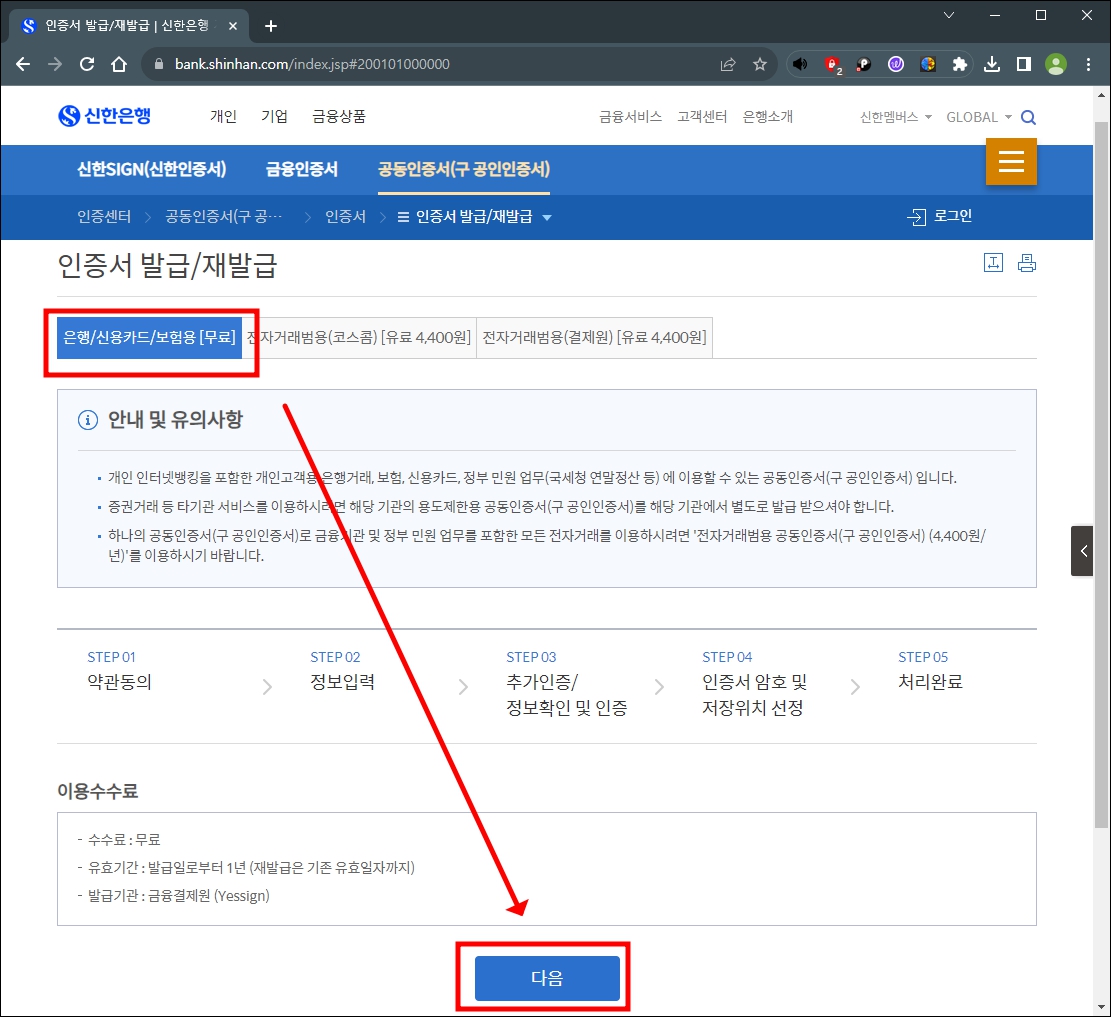Click the STEP 01 약관동의 step

point(120,670)
